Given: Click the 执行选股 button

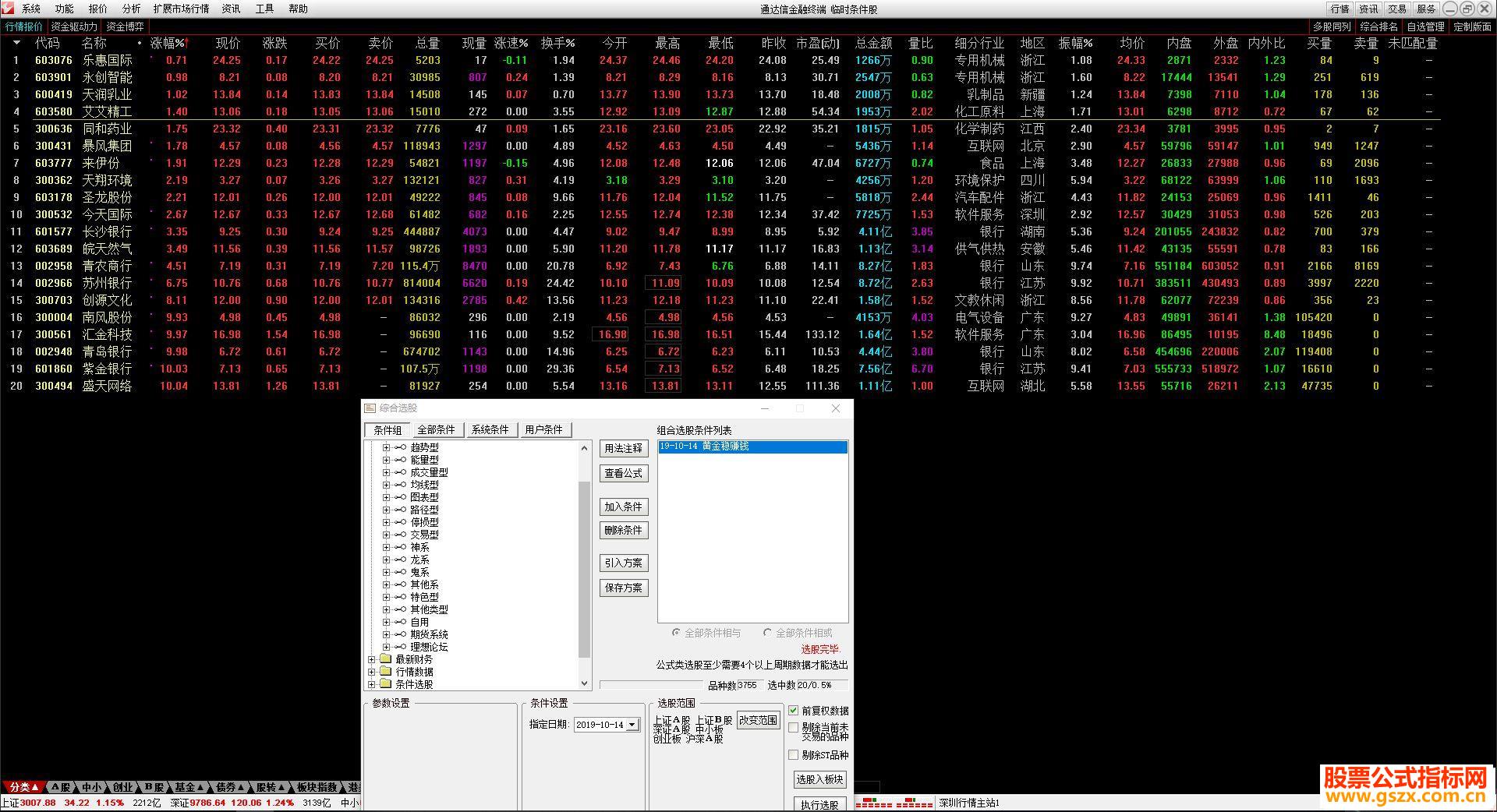Looking at the screenshot, I should click(820, 804).
